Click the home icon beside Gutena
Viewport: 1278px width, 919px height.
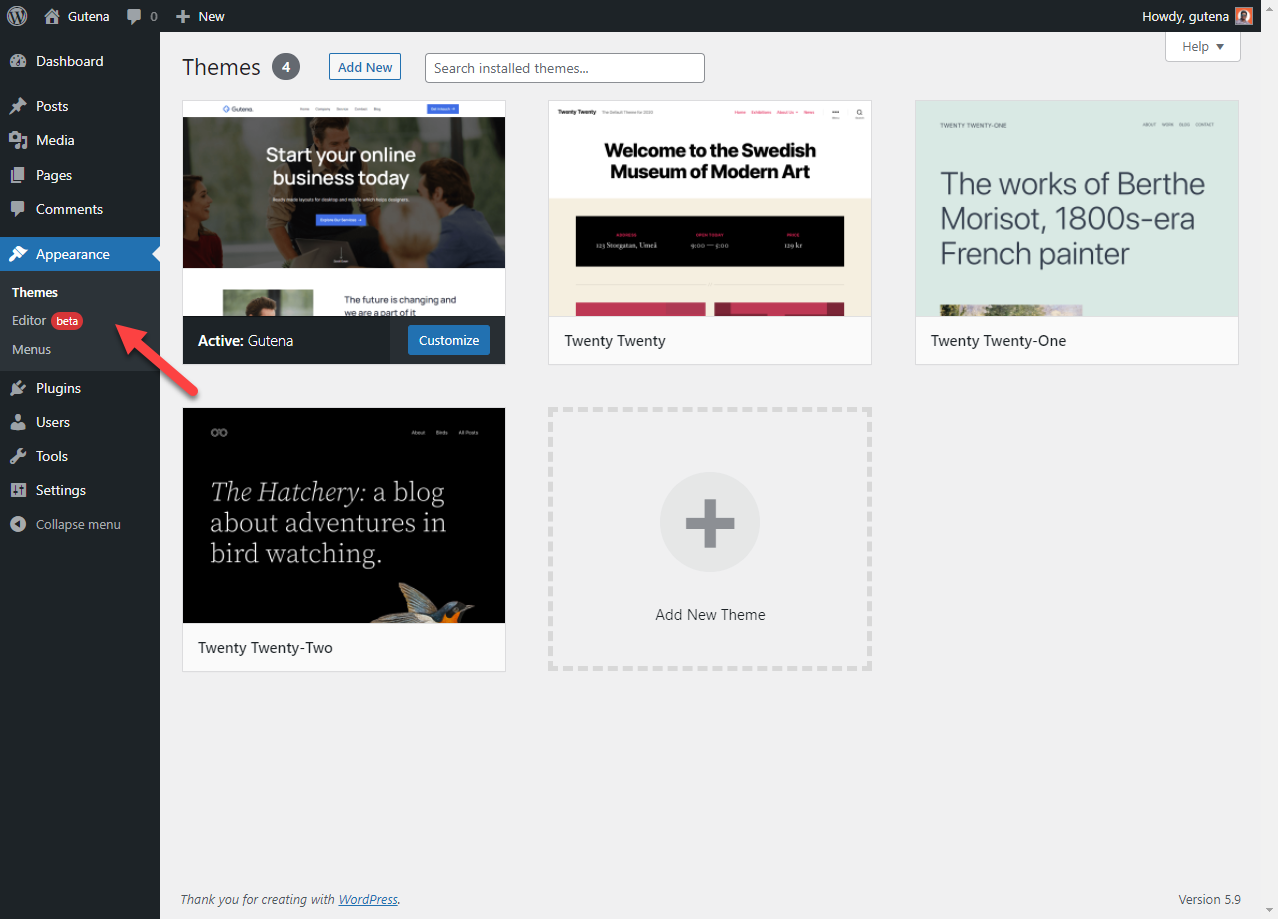[x=52, y=16]
